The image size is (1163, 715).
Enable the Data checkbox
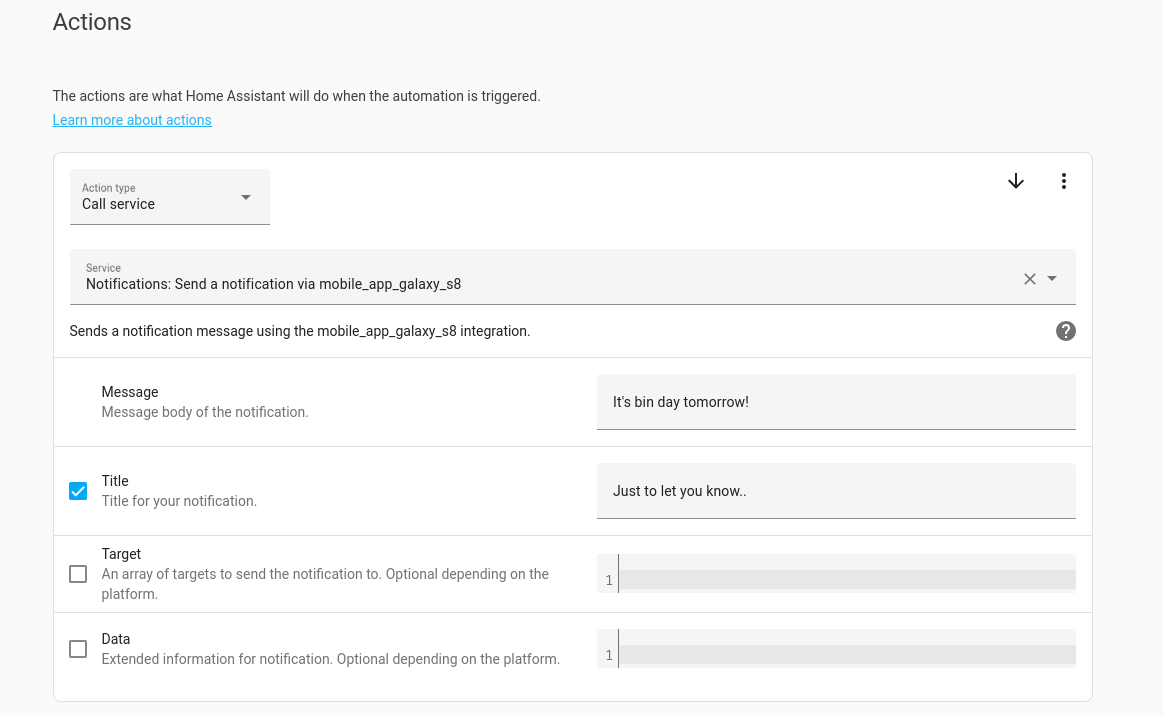pyautogui.click(x=78, y=649)
